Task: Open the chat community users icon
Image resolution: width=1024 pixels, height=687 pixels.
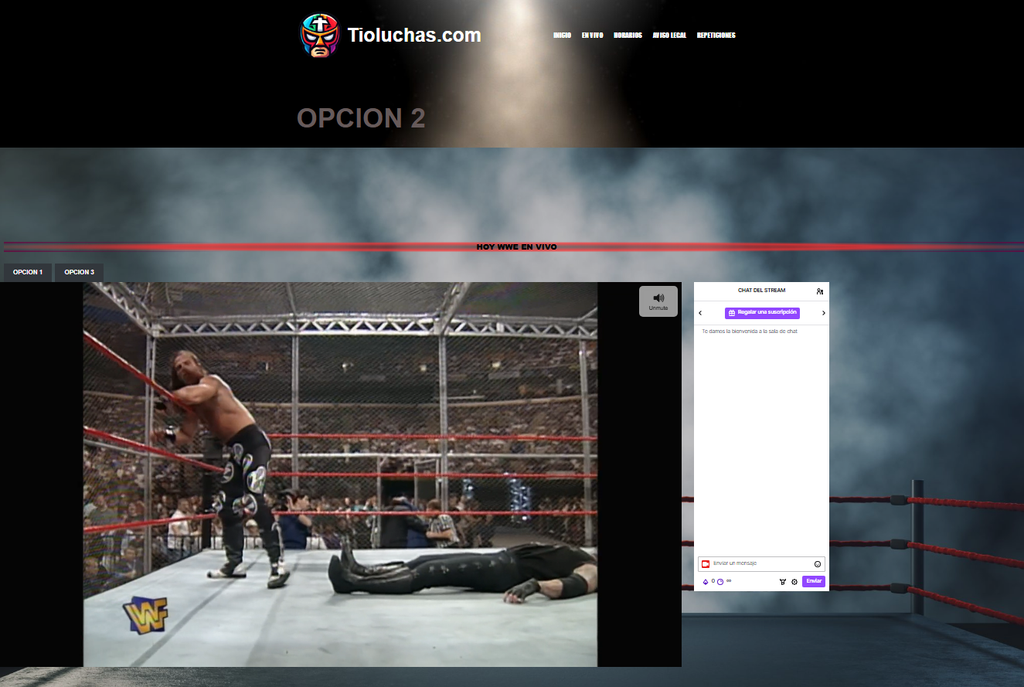Action: 820,291
